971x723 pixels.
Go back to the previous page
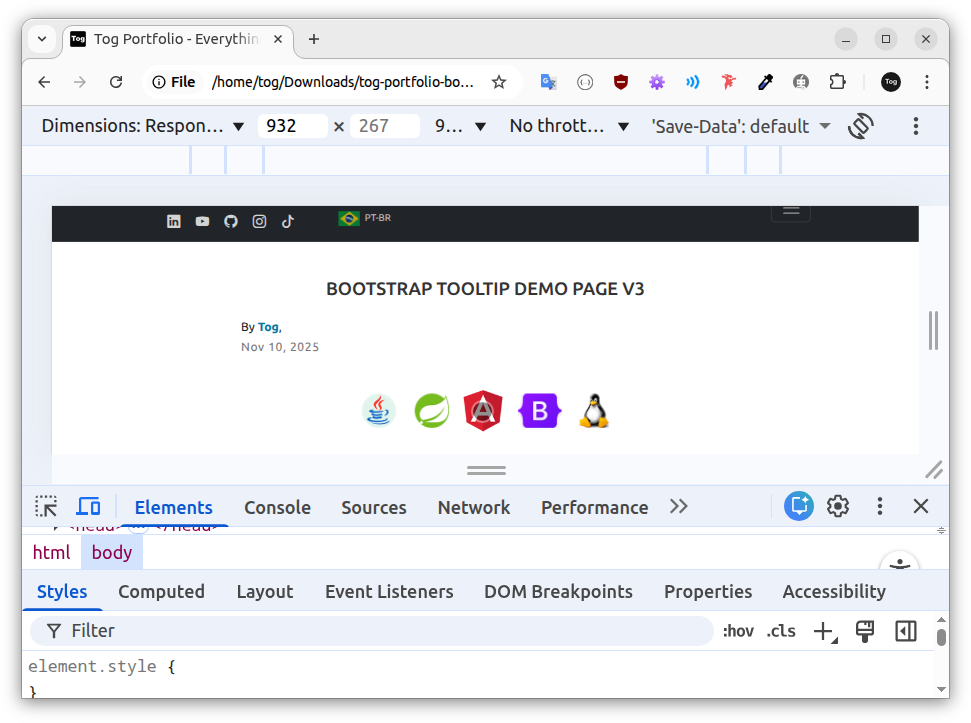pyautogui.click(x=44, y=82)
